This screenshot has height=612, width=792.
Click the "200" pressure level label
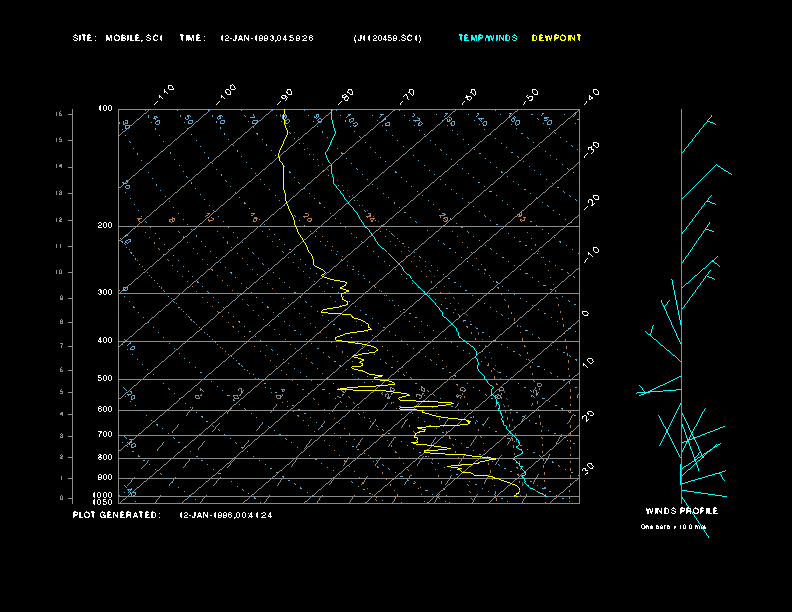[x=105, y=226]
